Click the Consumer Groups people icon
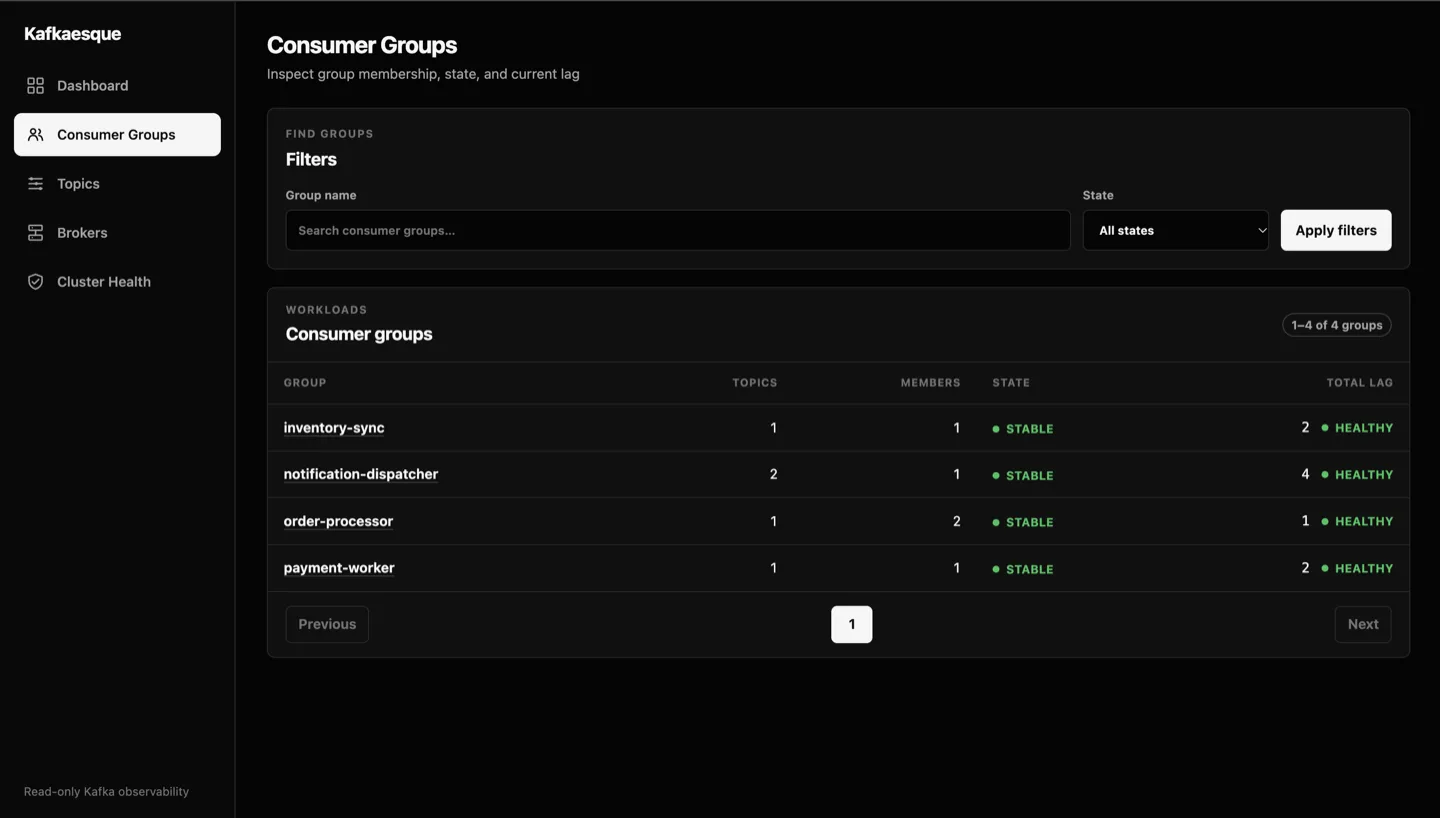The height and width of the screenshot is (818, 1440). click(35, 135)
